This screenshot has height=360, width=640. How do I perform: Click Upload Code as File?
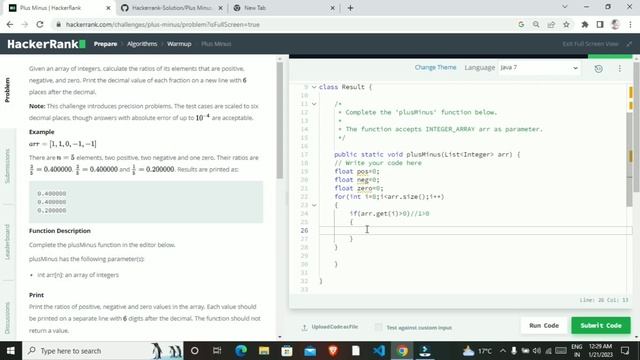point(330,327)
